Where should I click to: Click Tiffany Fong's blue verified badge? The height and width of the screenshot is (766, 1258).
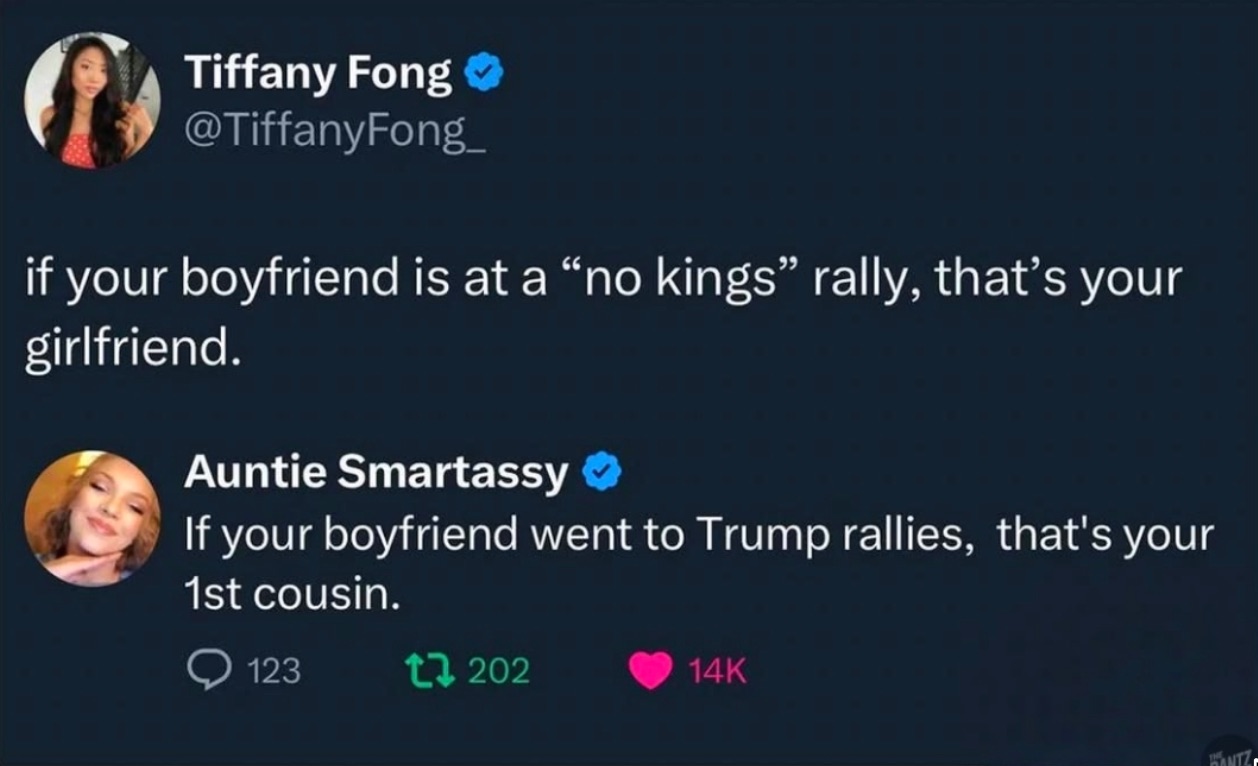[483, 71]
